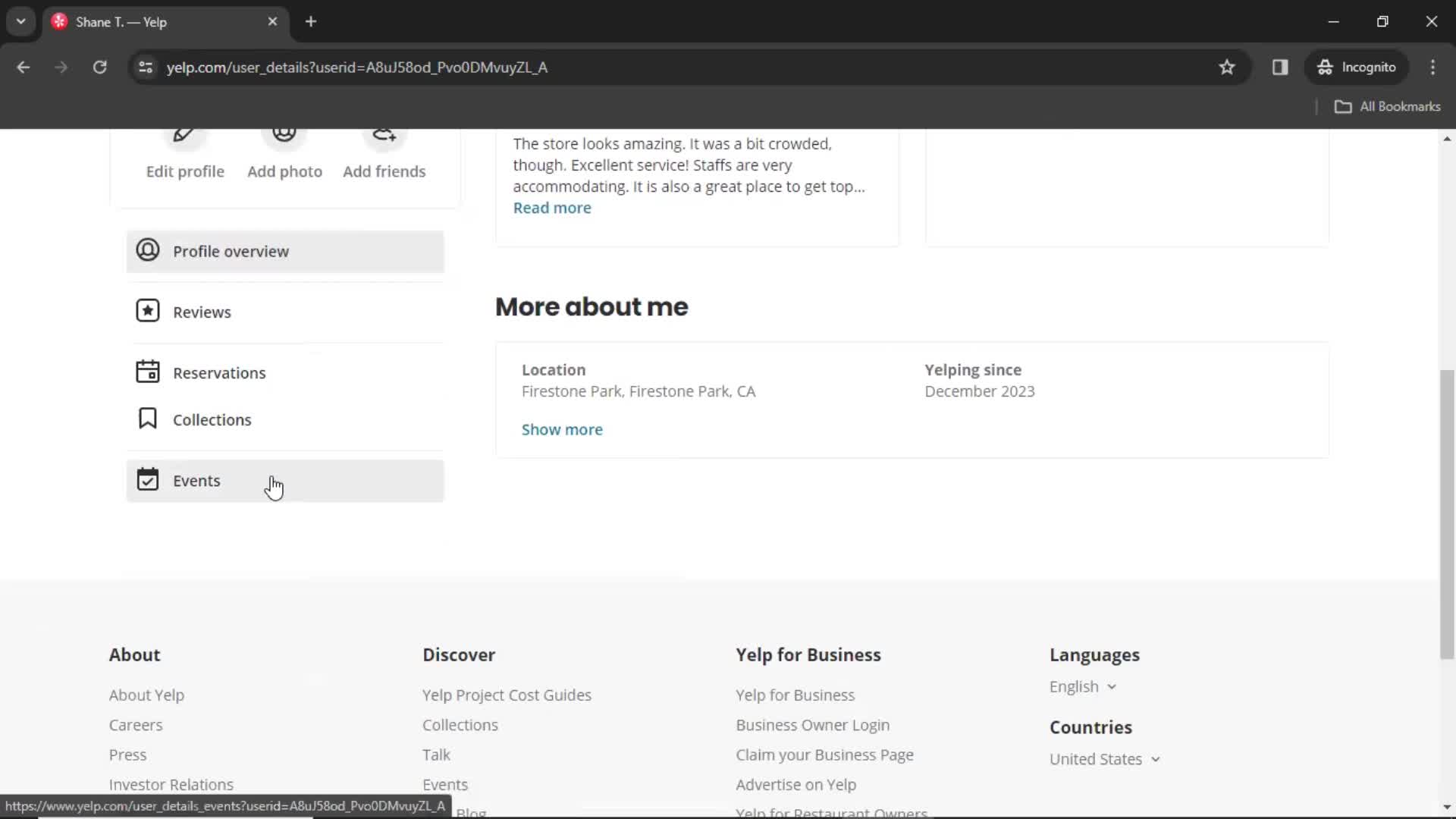Open the Careers footer link
This screenshot has width=1456, height=819.
pyautogui.click(x=136, y=725)
